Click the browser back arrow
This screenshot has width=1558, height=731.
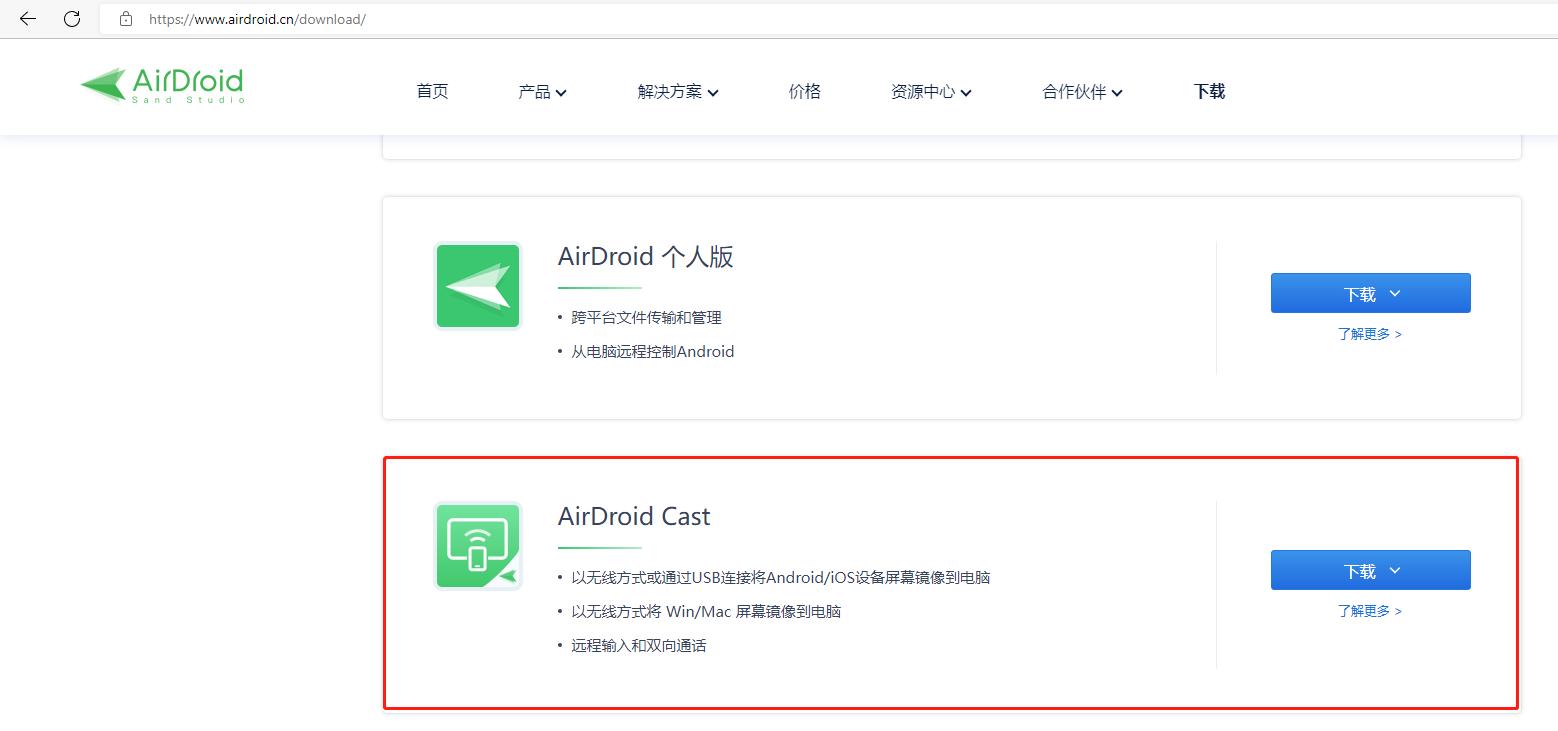[x=27, y=19]
